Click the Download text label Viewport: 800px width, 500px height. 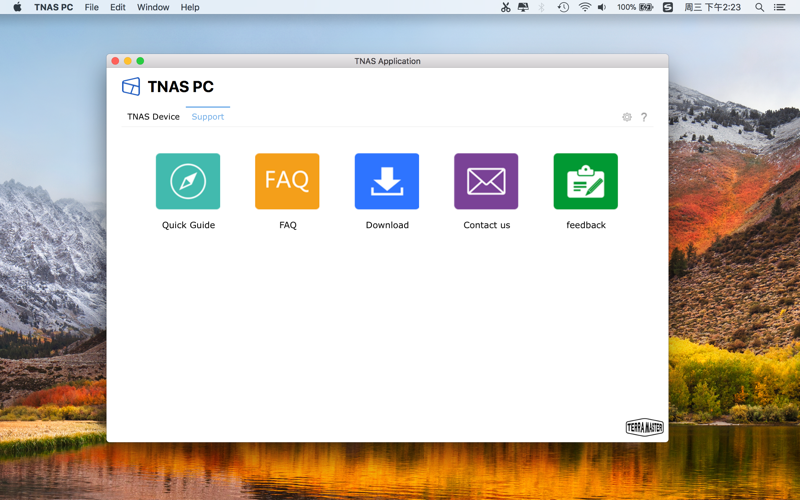[x=387, y=225]
